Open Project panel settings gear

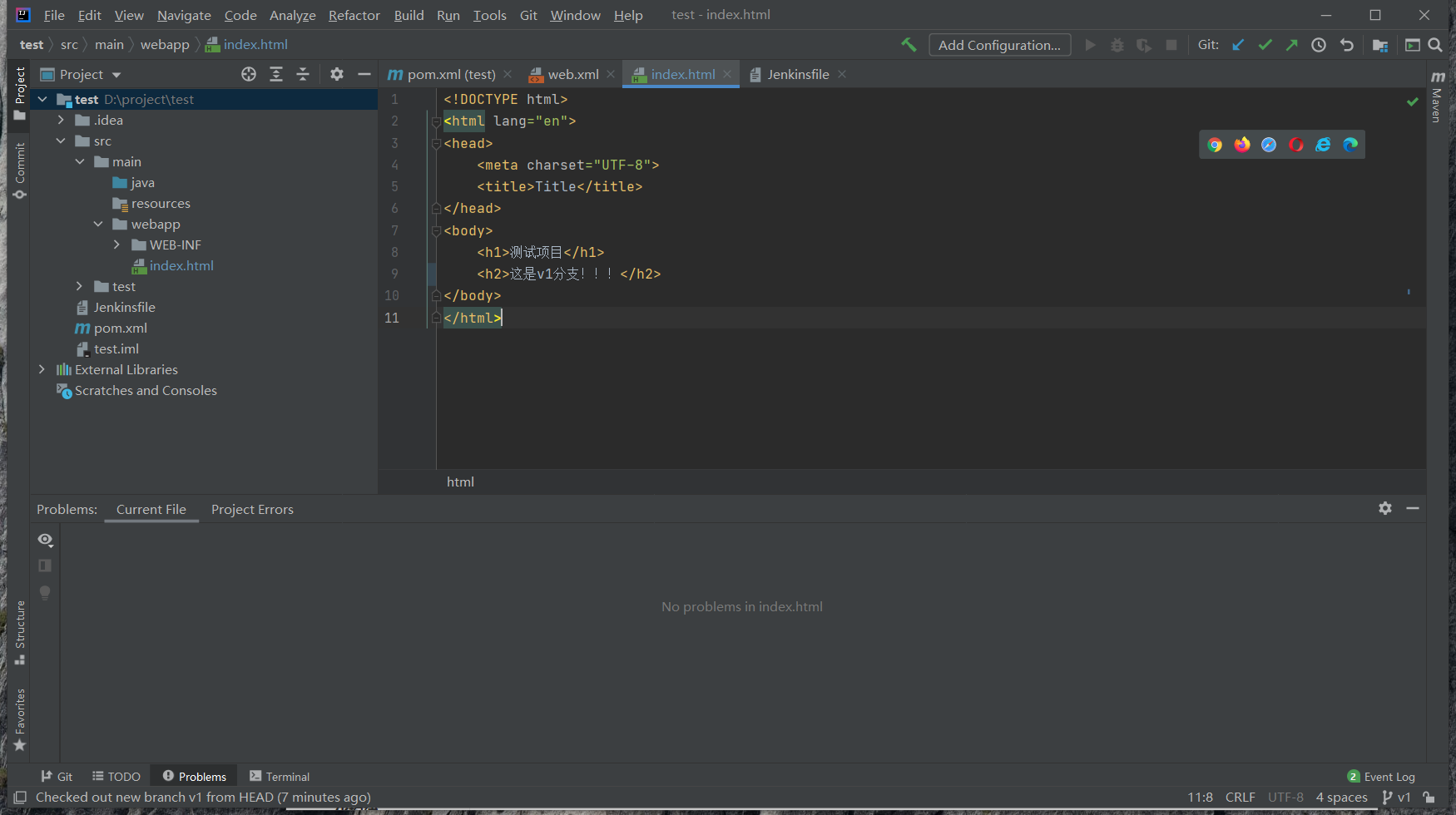[x=337, y=74]
